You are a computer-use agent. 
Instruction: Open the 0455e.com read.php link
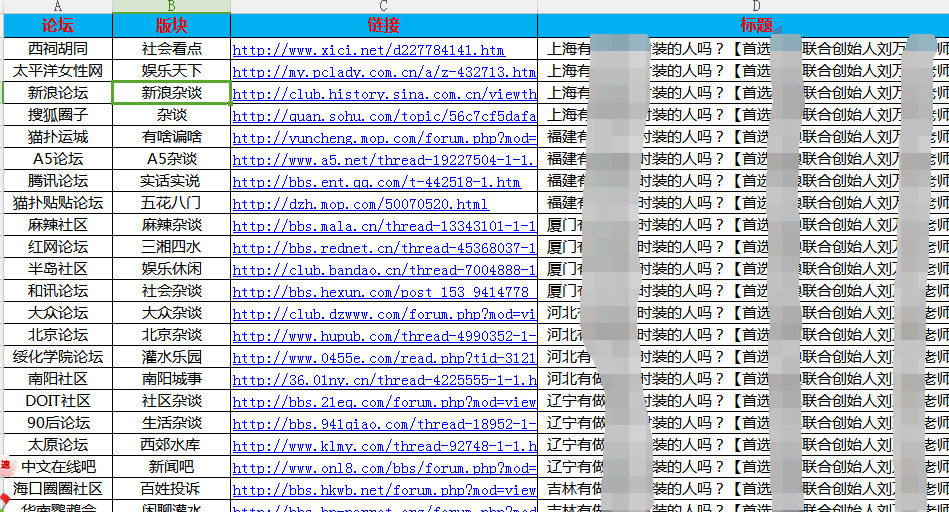click(x=384, y=358)
